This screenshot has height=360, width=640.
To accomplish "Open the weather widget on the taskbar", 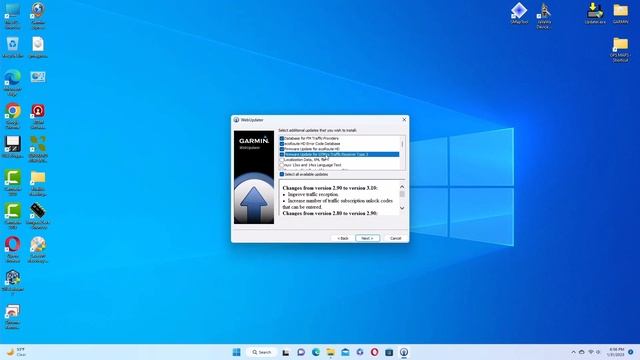I will 16,352.
